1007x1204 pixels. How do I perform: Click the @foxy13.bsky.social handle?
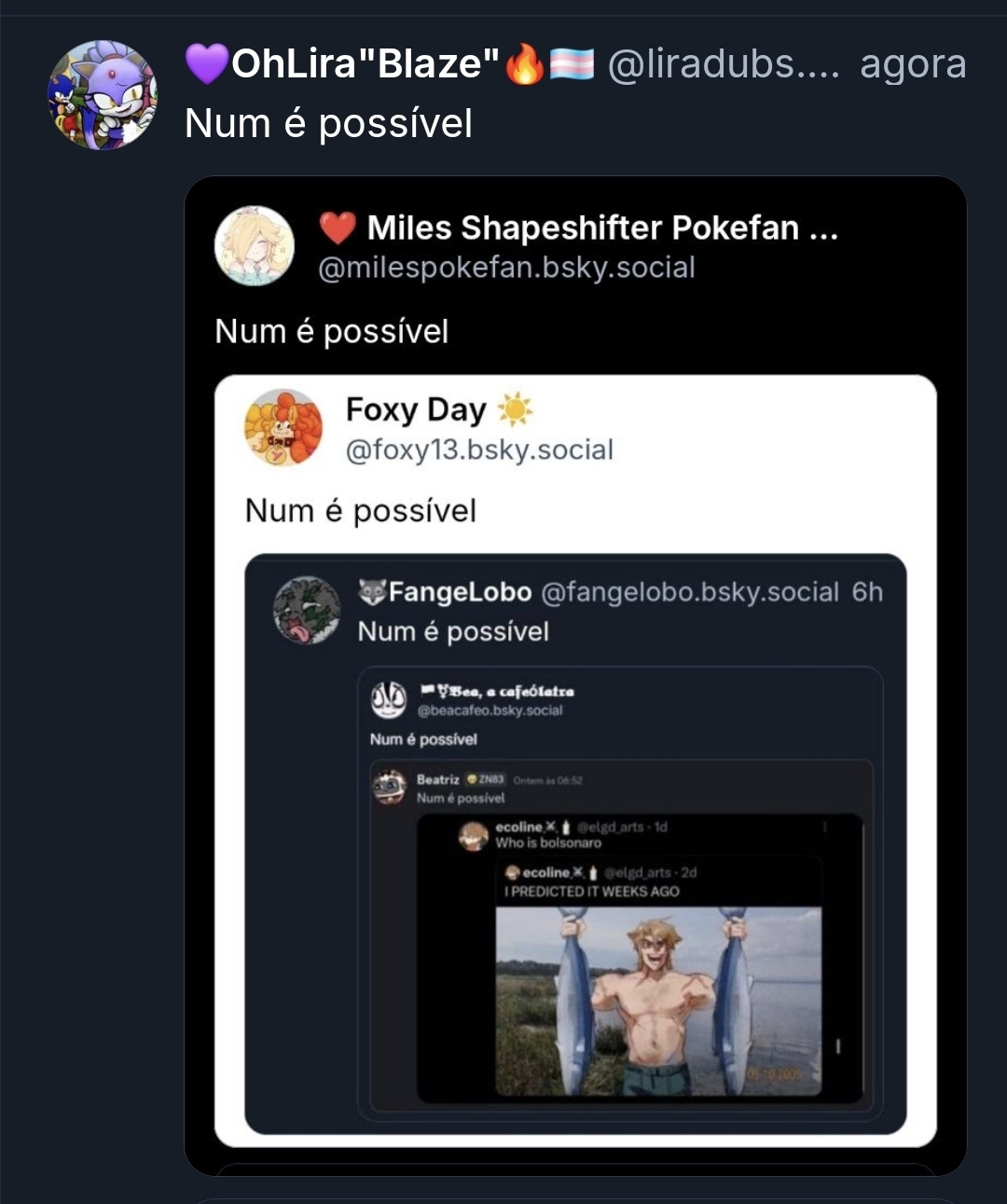click(479, 450)
